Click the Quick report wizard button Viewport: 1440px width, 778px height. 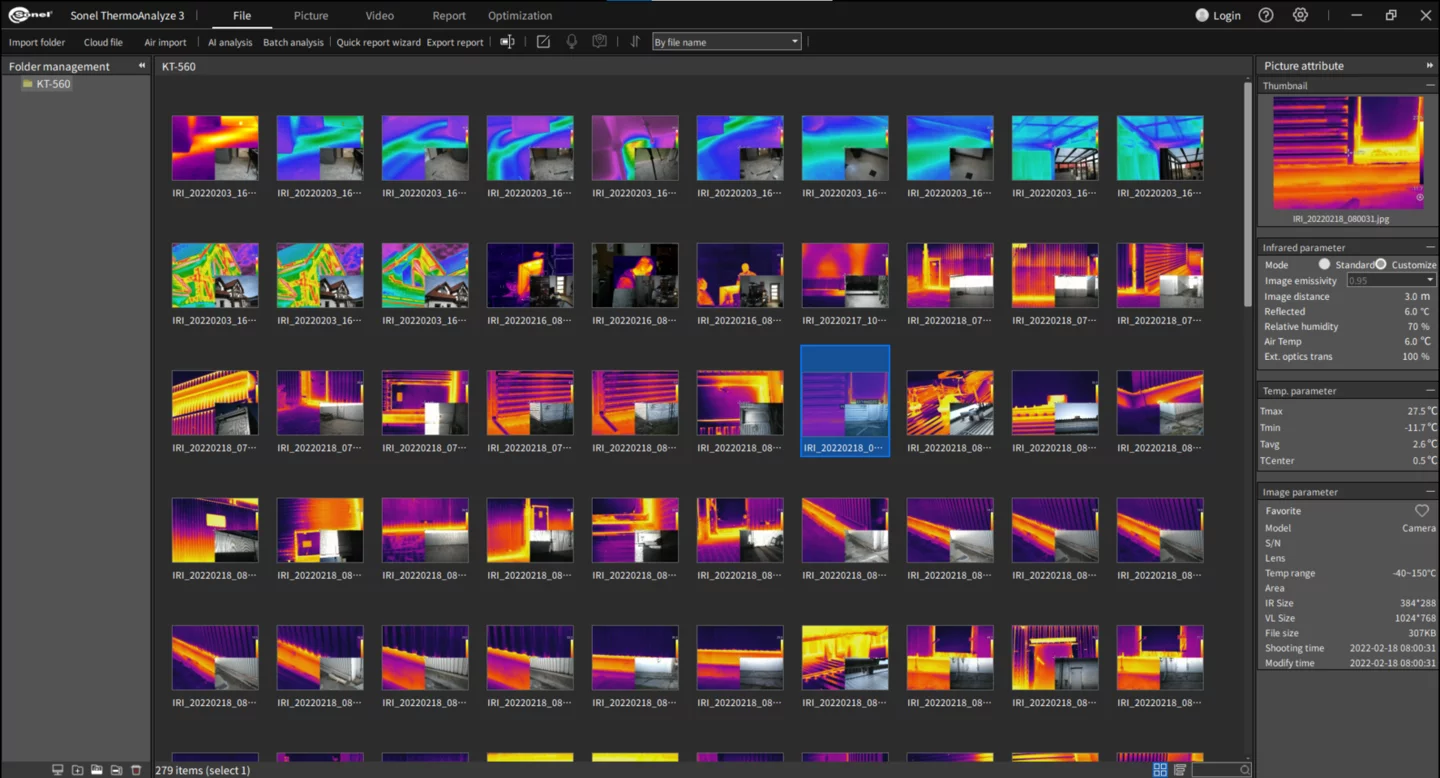pos(378,42)
